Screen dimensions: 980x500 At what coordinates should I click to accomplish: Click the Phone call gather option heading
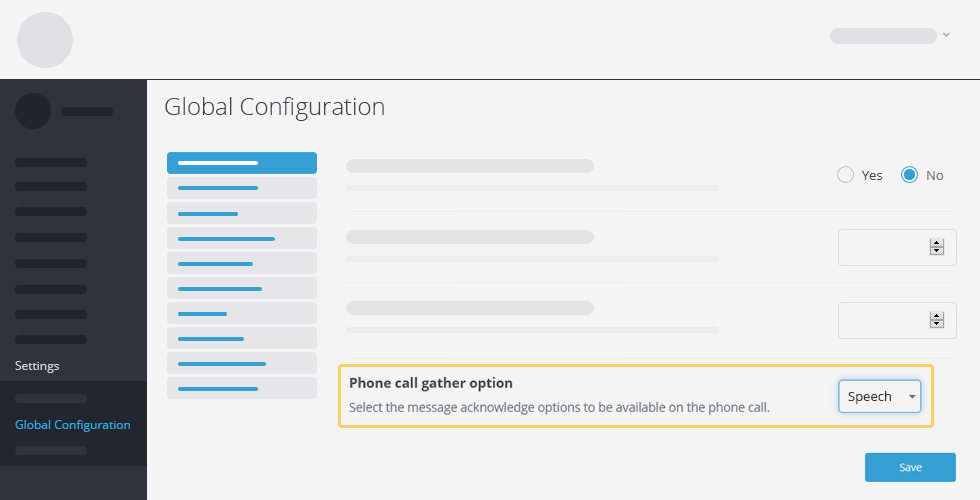431,383
